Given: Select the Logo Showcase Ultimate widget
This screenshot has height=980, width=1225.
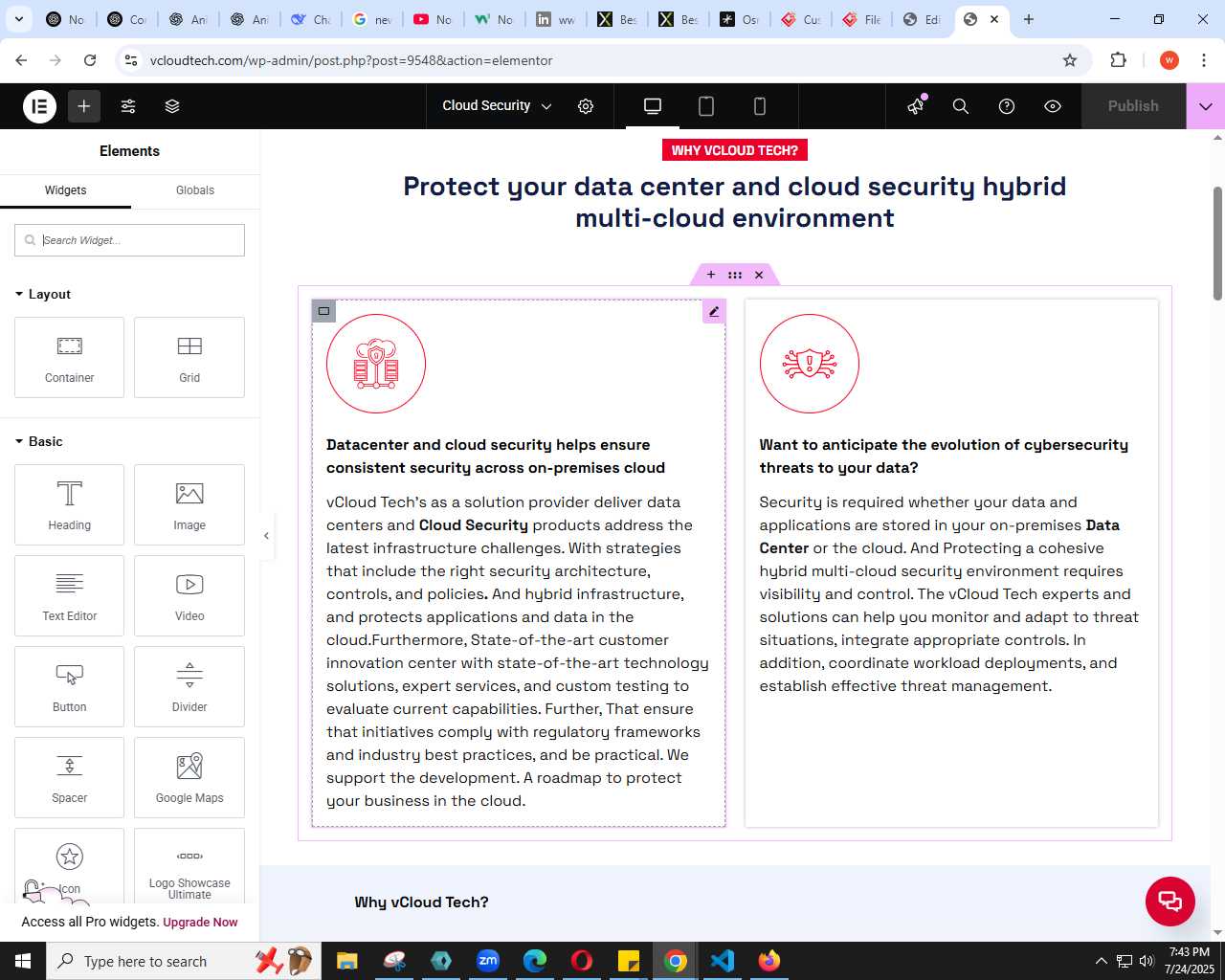Looking at the screenshot, I should (x=189, y=866).
